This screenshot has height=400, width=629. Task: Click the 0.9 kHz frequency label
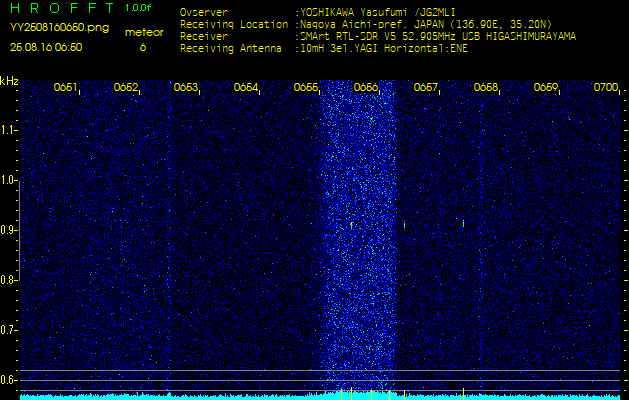(8, 230)
